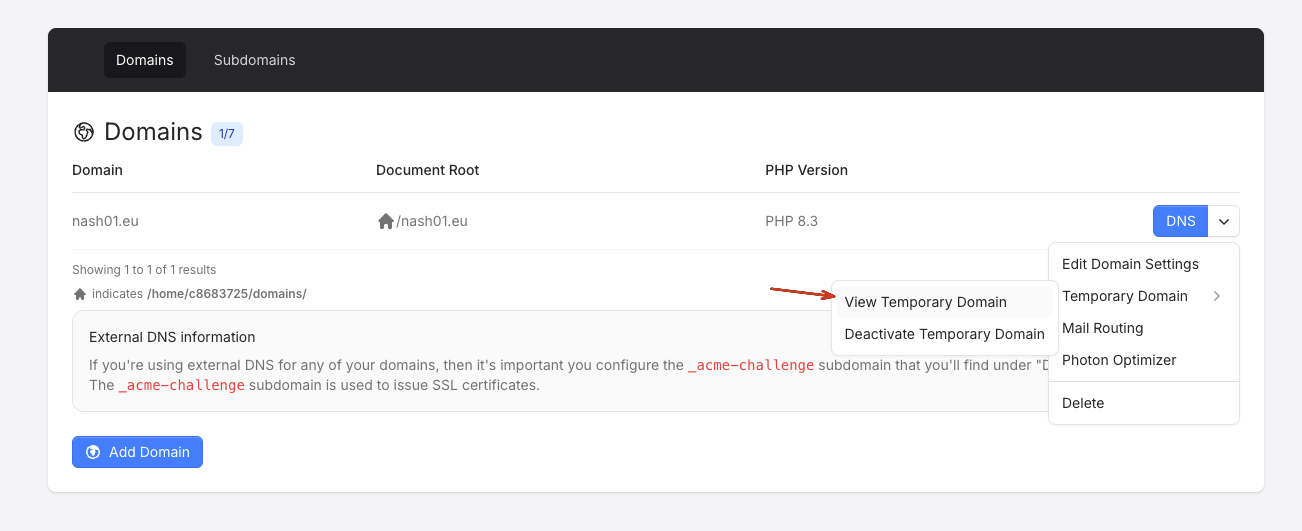
Task: Switch to the Subdomains tab
Action: [254, 60]
